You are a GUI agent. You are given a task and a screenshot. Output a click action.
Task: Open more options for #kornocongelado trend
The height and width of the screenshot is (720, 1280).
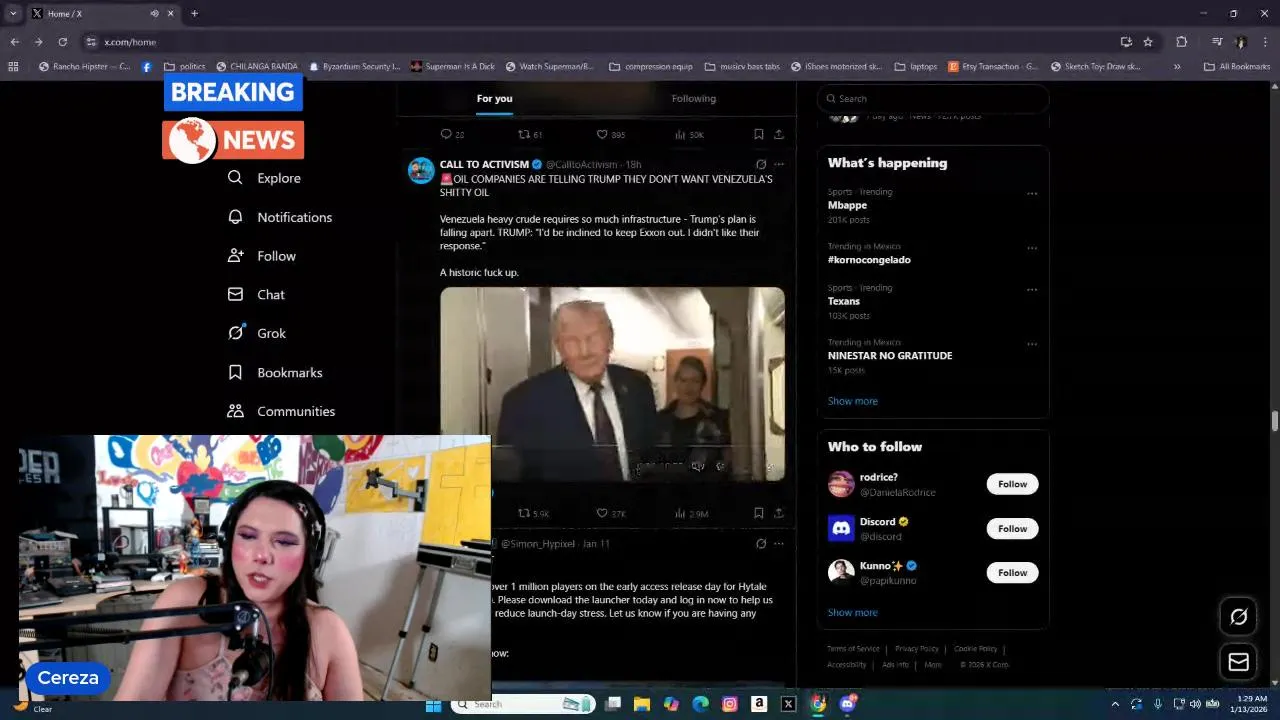(x=1032, y=248)
